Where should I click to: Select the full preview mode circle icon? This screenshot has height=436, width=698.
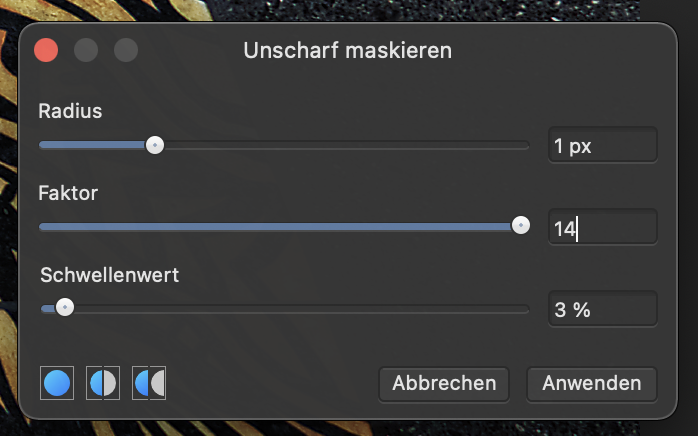(57, 383)
